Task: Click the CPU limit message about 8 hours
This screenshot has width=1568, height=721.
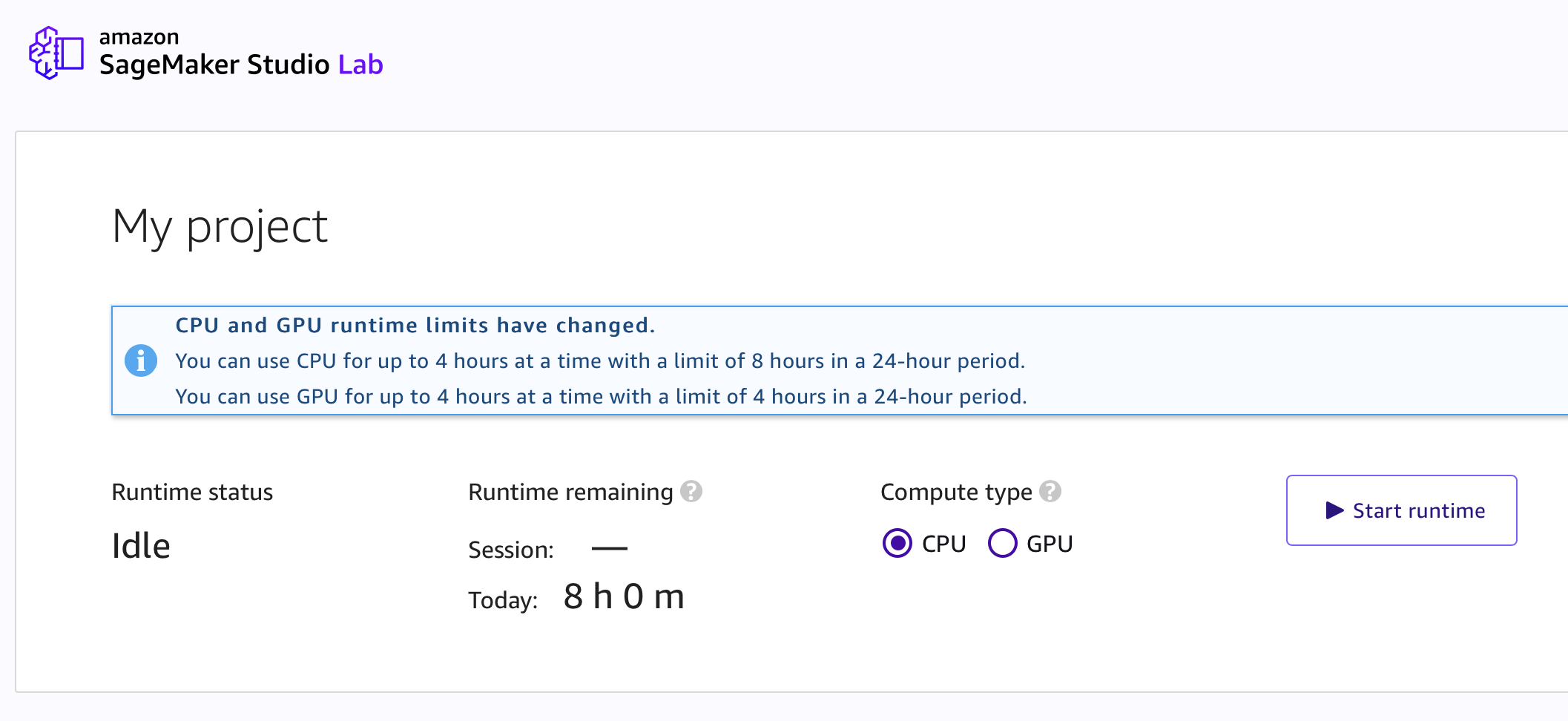Action: (x=600, y=361)
